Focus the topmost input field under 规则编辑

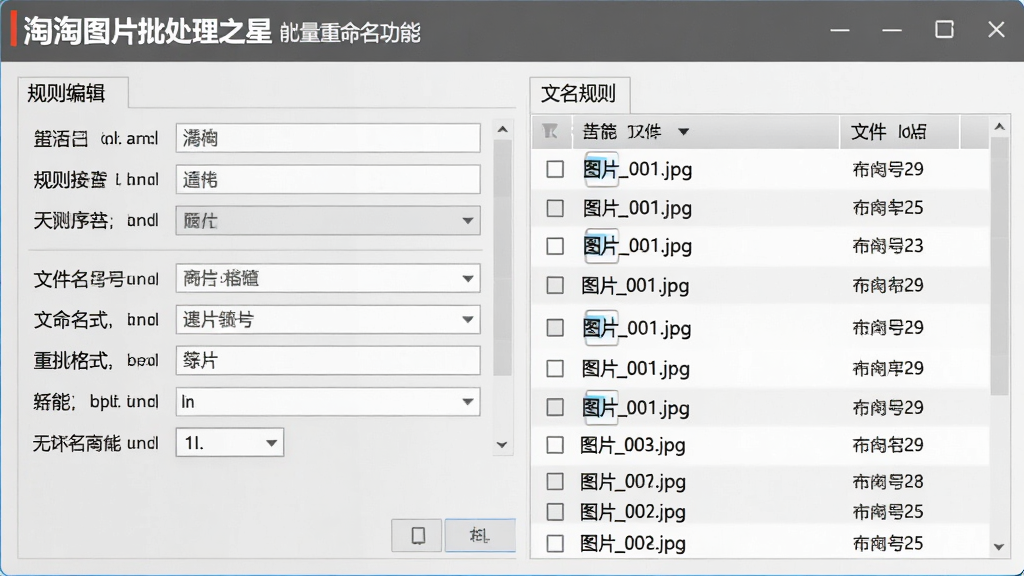[328, 138]
